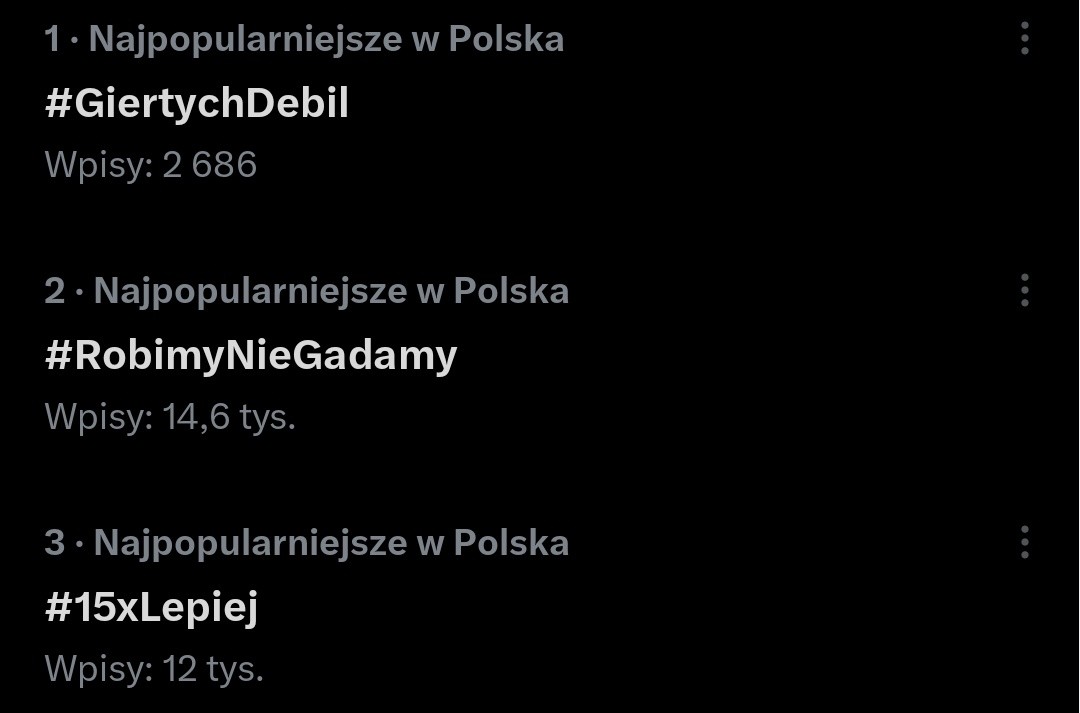Select the first 'Najpopularniejsze w Polska' label
The width and height of the screenshot is (1080, 713).
(326, 39)
